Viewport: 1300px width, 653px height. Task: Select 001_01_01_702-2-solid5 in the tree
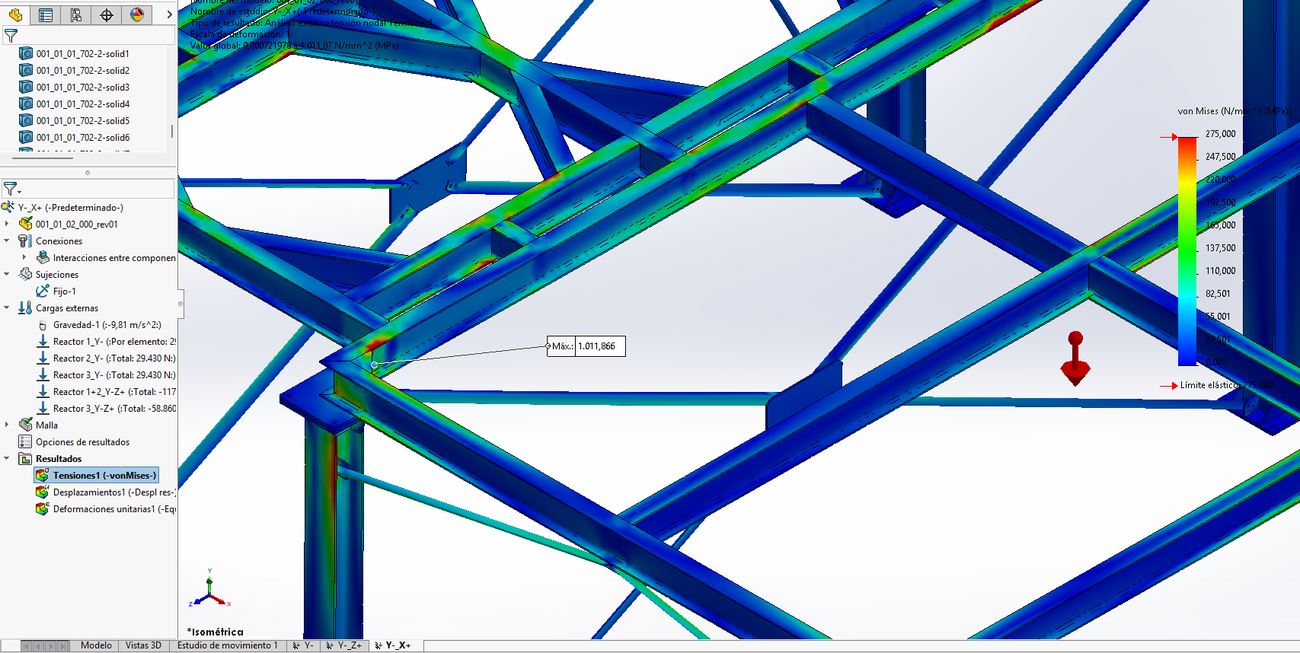click(x=83, y=120)
